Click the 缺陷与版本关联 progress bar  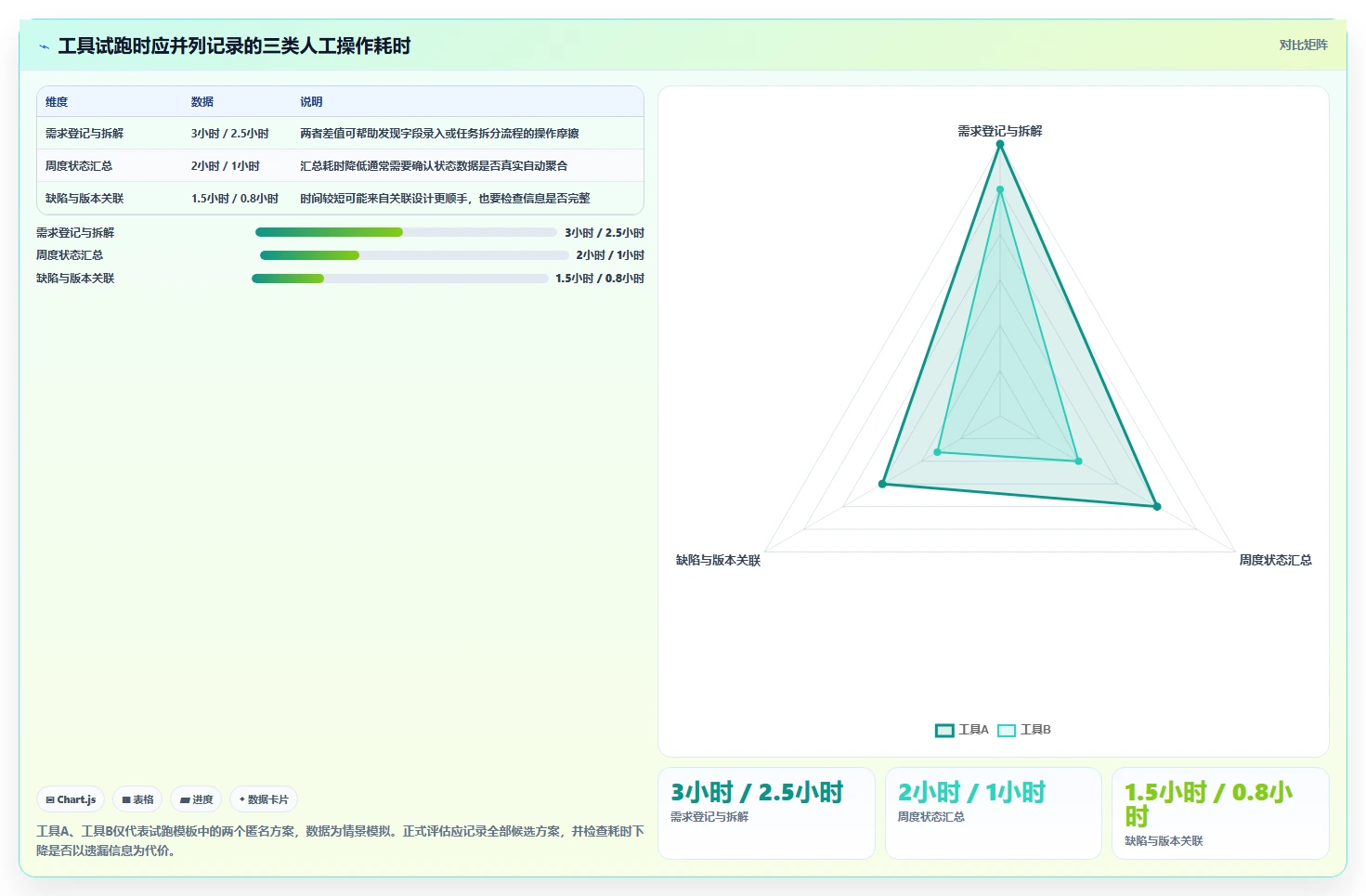coord(400,279)
